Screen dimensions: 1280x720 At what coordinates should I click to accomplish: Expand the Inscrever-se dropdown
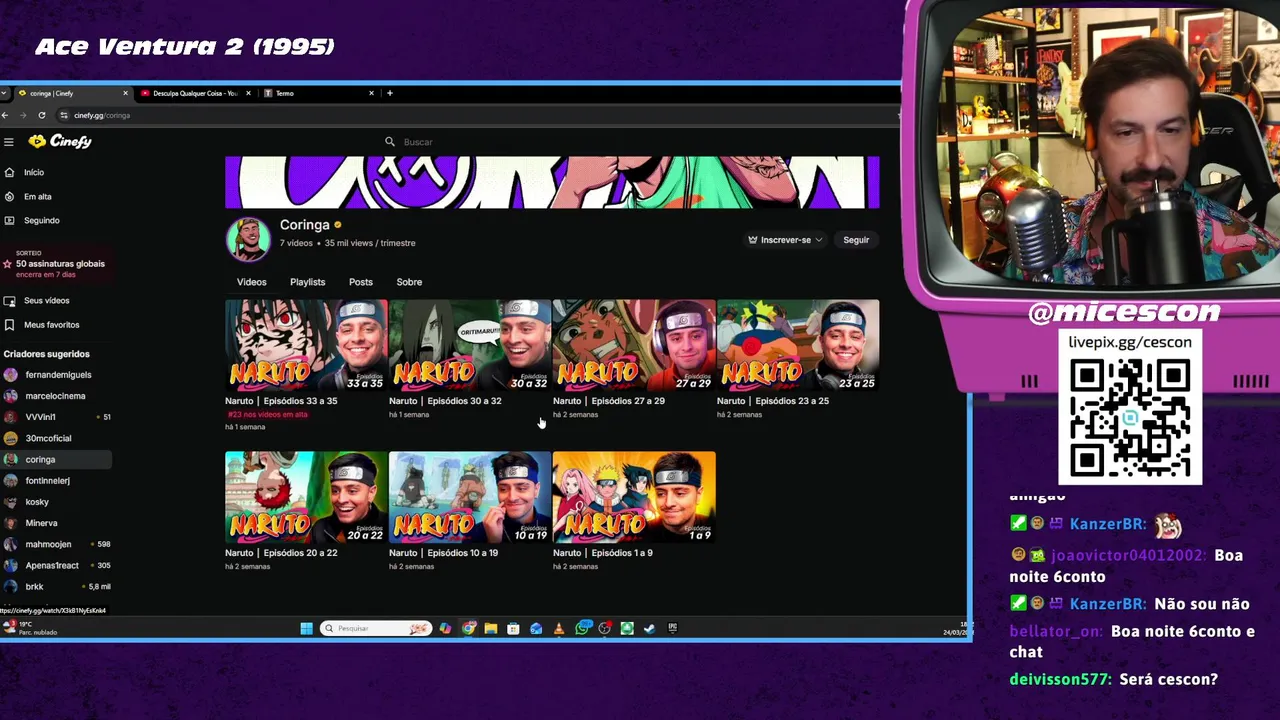pyautogui.click(x=785, y=240)
